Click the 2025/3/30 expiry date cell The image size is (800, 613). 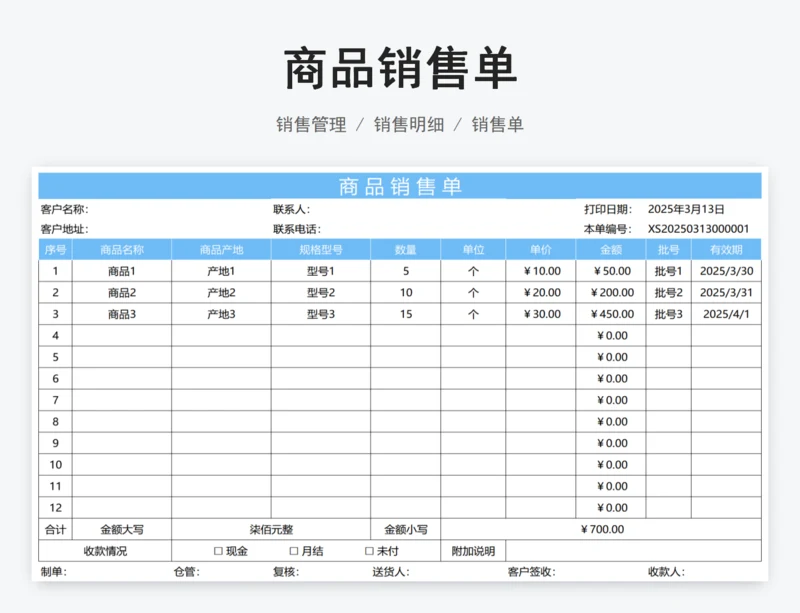pos(727,271)
